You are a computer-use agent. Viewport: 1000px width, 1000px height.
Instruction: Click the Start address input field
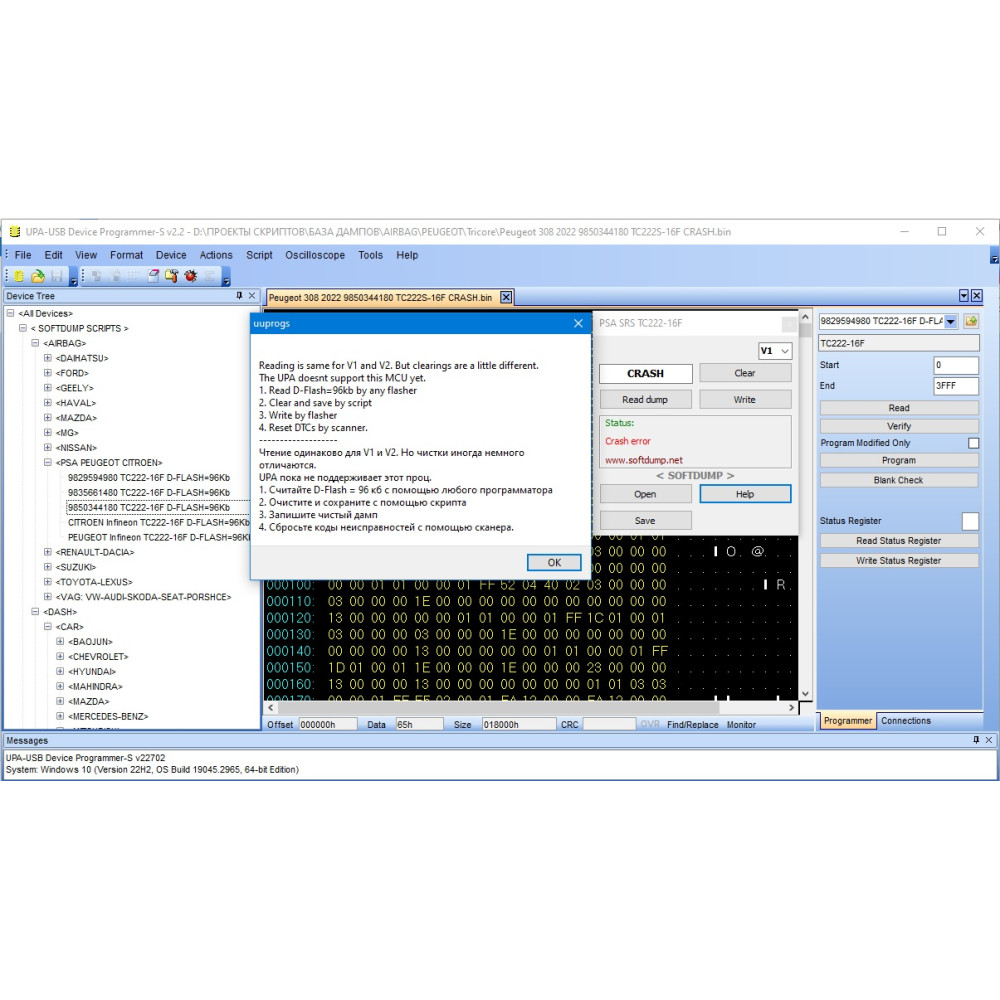coord(955,365)
